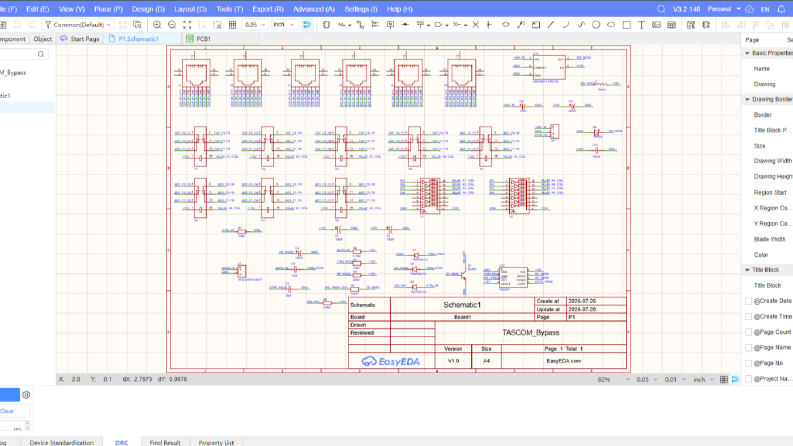Open the inch unit dropdown in toolbar
Viewport: 793px width, 446px height.
[x=284, y=25]
